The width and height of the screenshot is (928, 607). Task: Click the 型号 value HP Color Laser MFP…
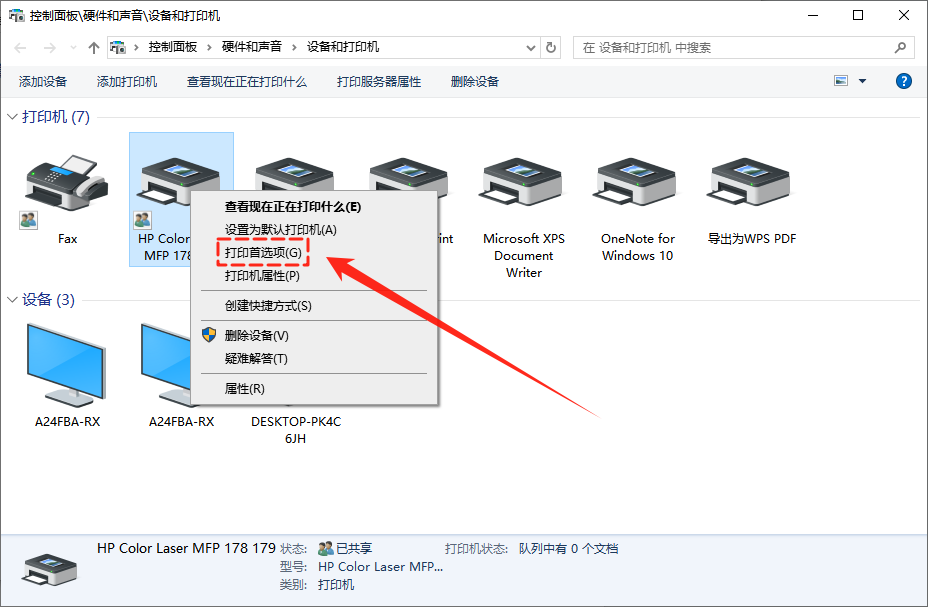tap(381, 567)
